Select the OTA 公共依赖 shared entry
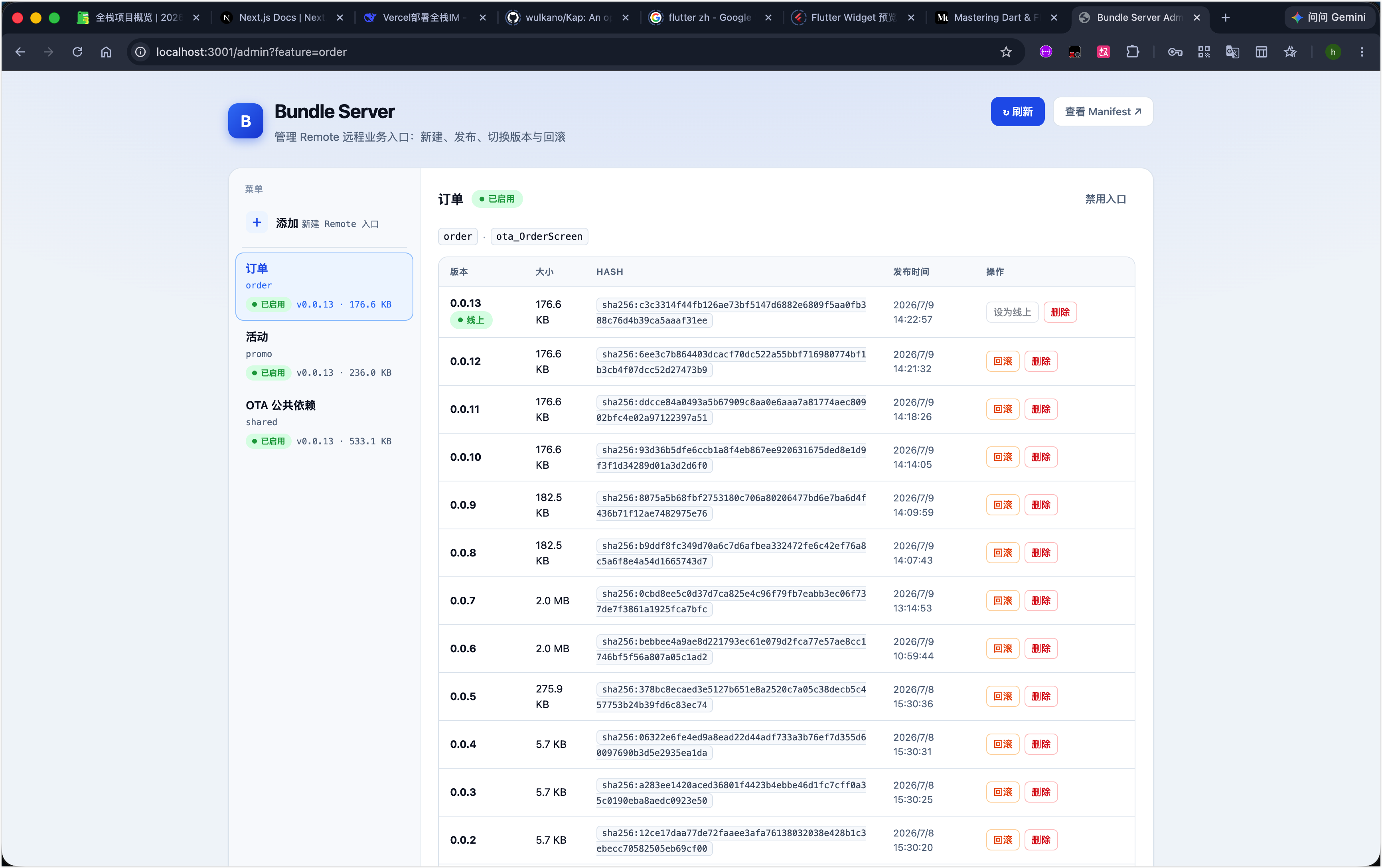 click(x=324, y=423)
